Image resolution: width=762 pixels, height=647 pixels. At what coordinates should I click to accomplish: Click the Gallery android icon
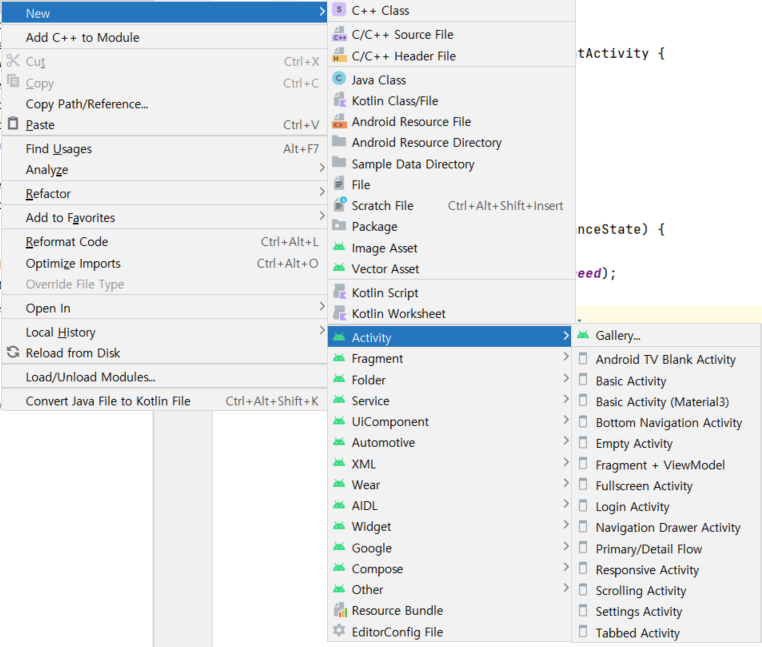[583, 334]
